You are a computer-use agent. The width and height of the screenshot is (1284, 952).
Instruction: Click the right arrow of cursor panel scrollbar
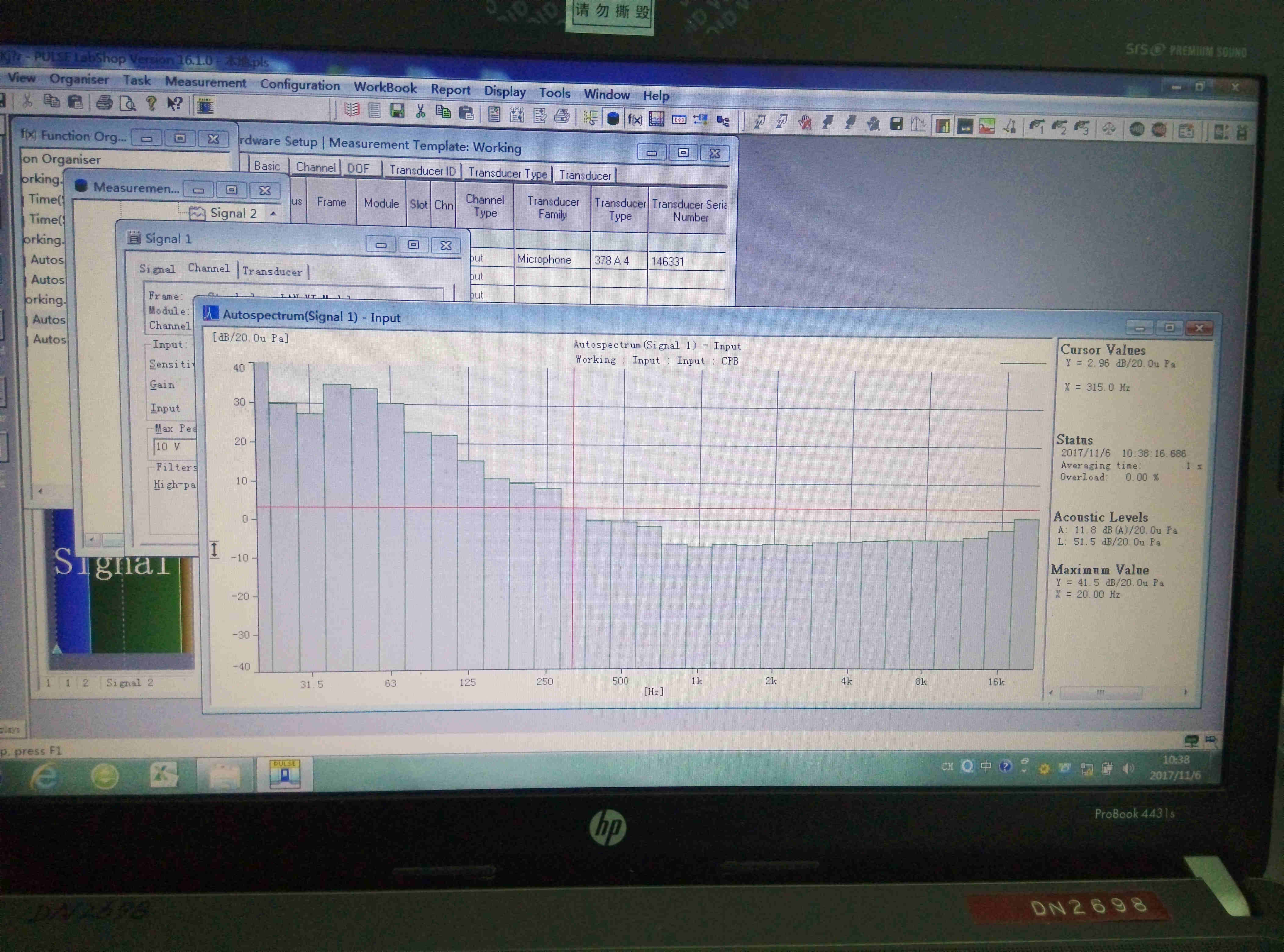[1185, 692]
